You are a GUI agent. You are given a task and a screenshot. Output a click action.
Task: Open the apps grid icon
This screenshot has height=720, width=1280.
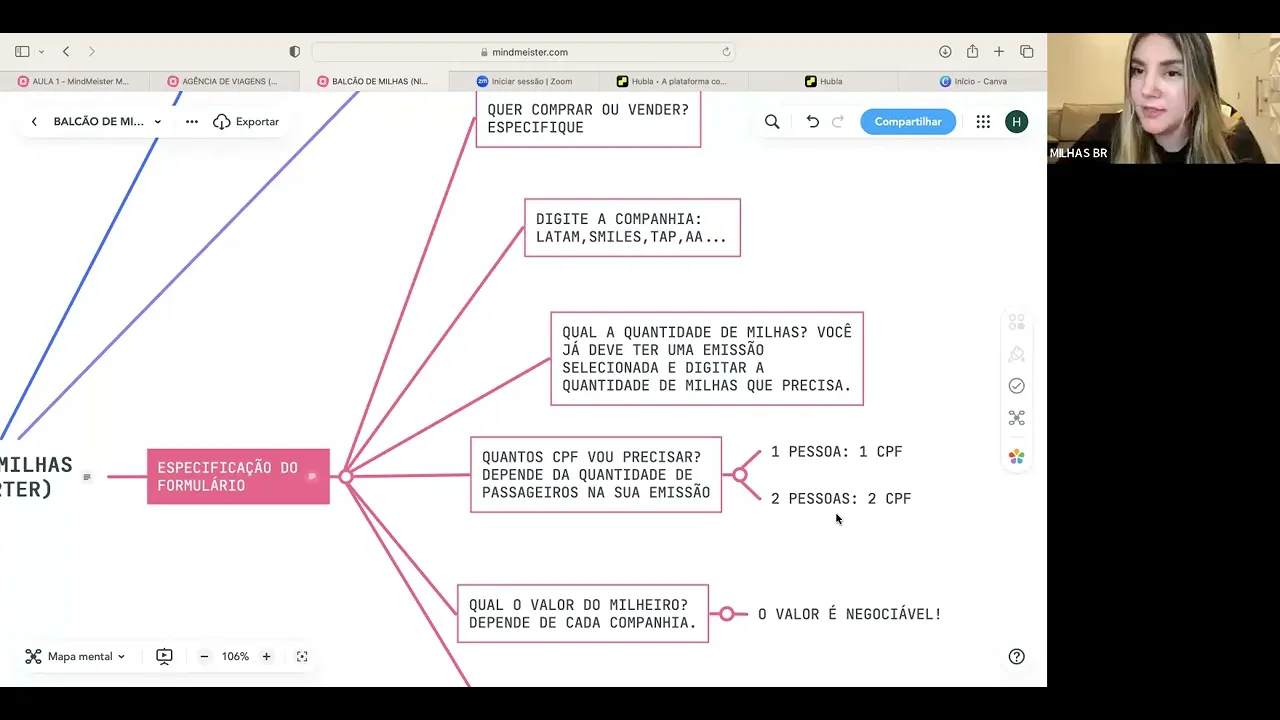point(983,122)
